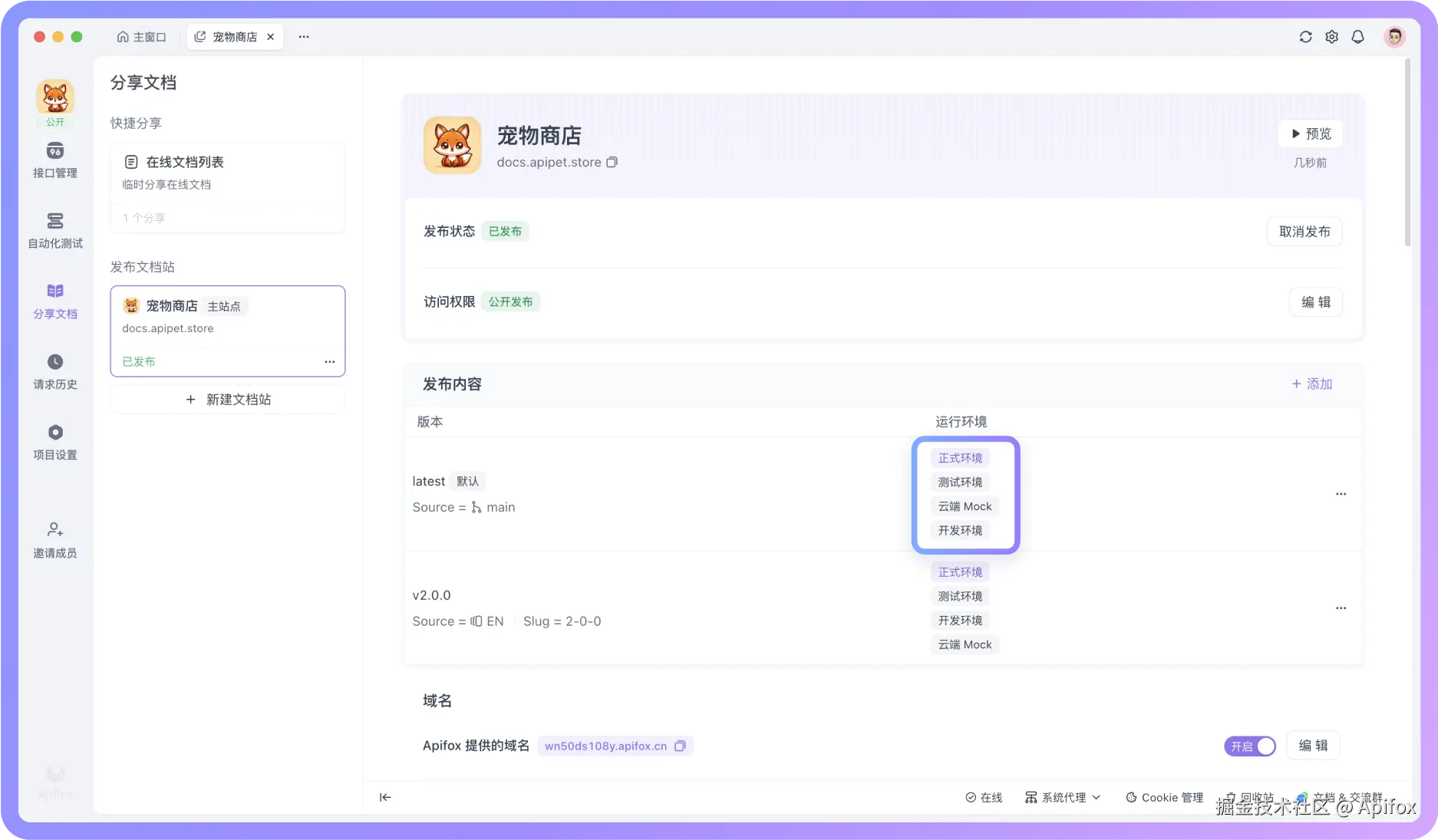Click the 取消发布 button
This screenshot has height=840, width=1438.
pos(1304,232)
